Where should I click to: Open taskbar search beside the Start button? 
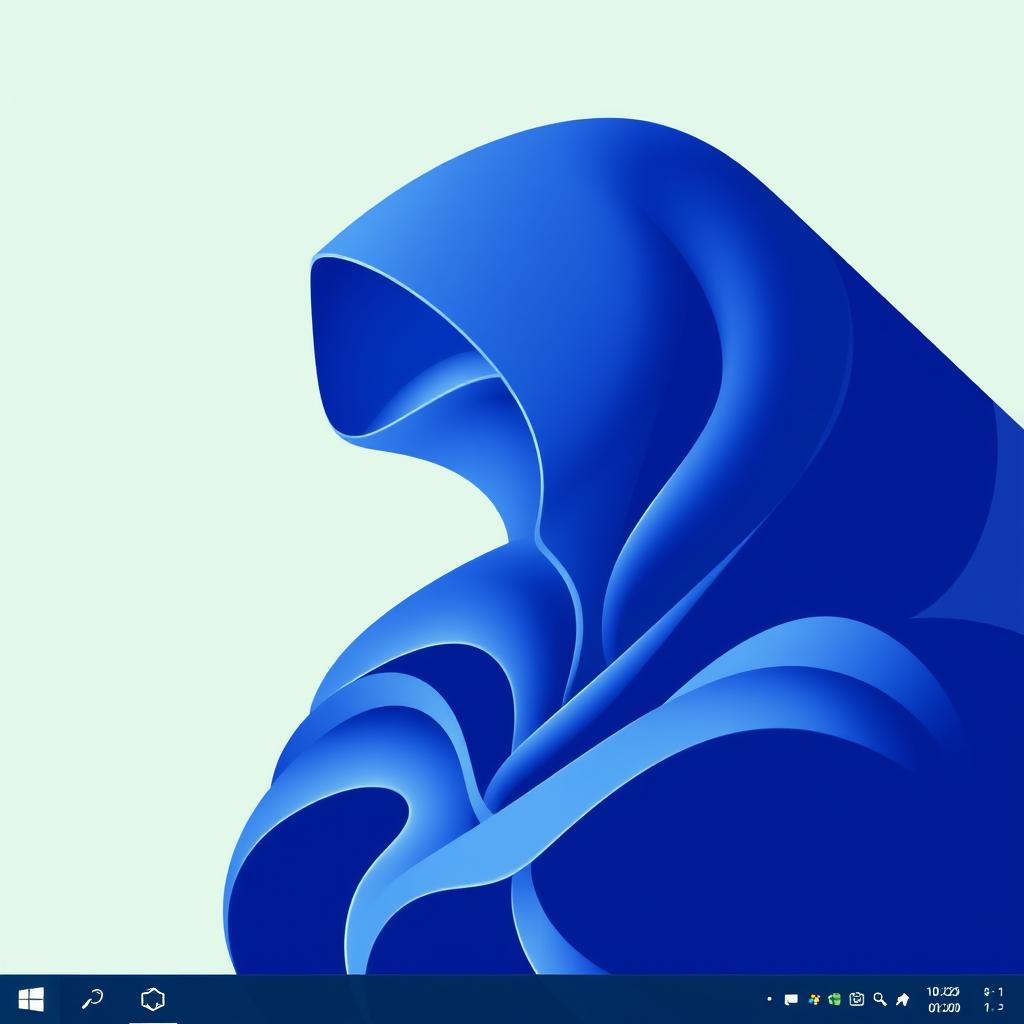click(92, 999)
